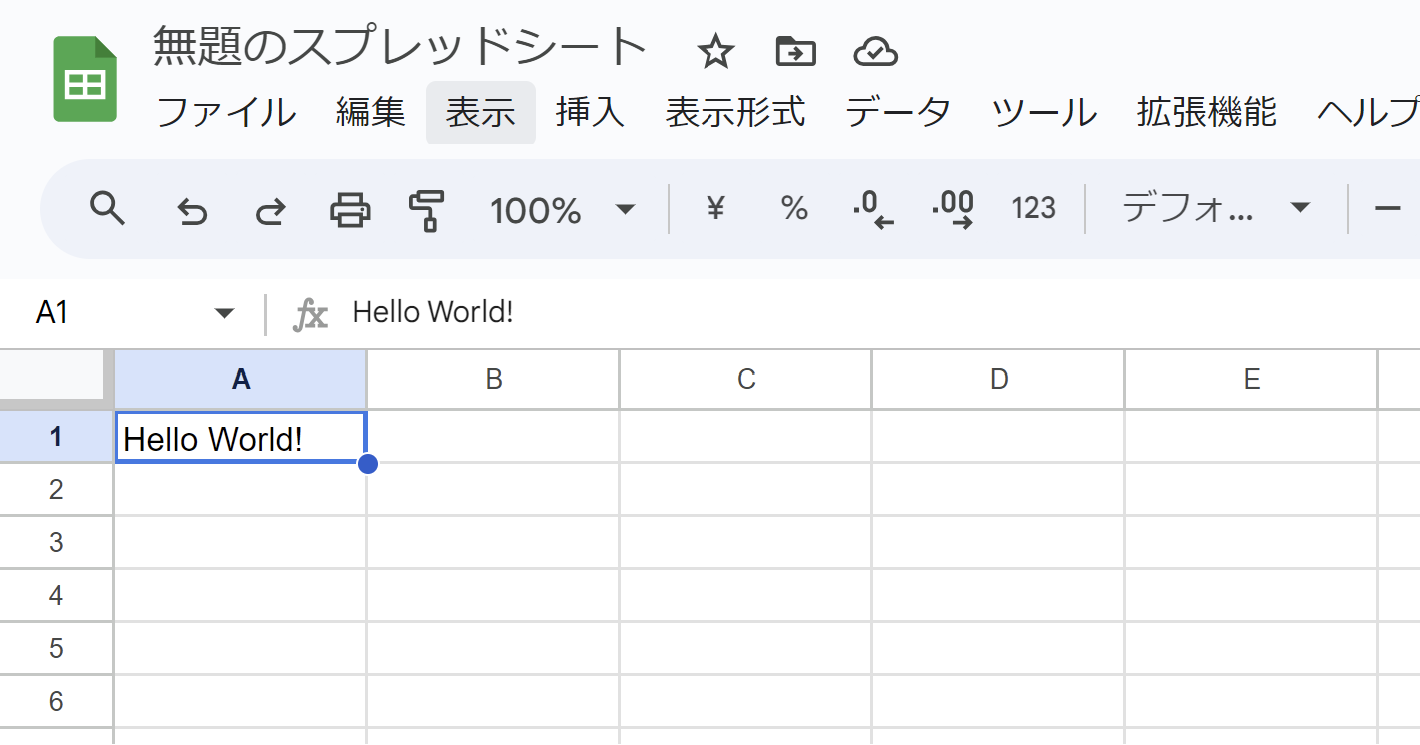
Task: Star this spreadsheet
Action: pyautogui.click(x=716, y=51)
